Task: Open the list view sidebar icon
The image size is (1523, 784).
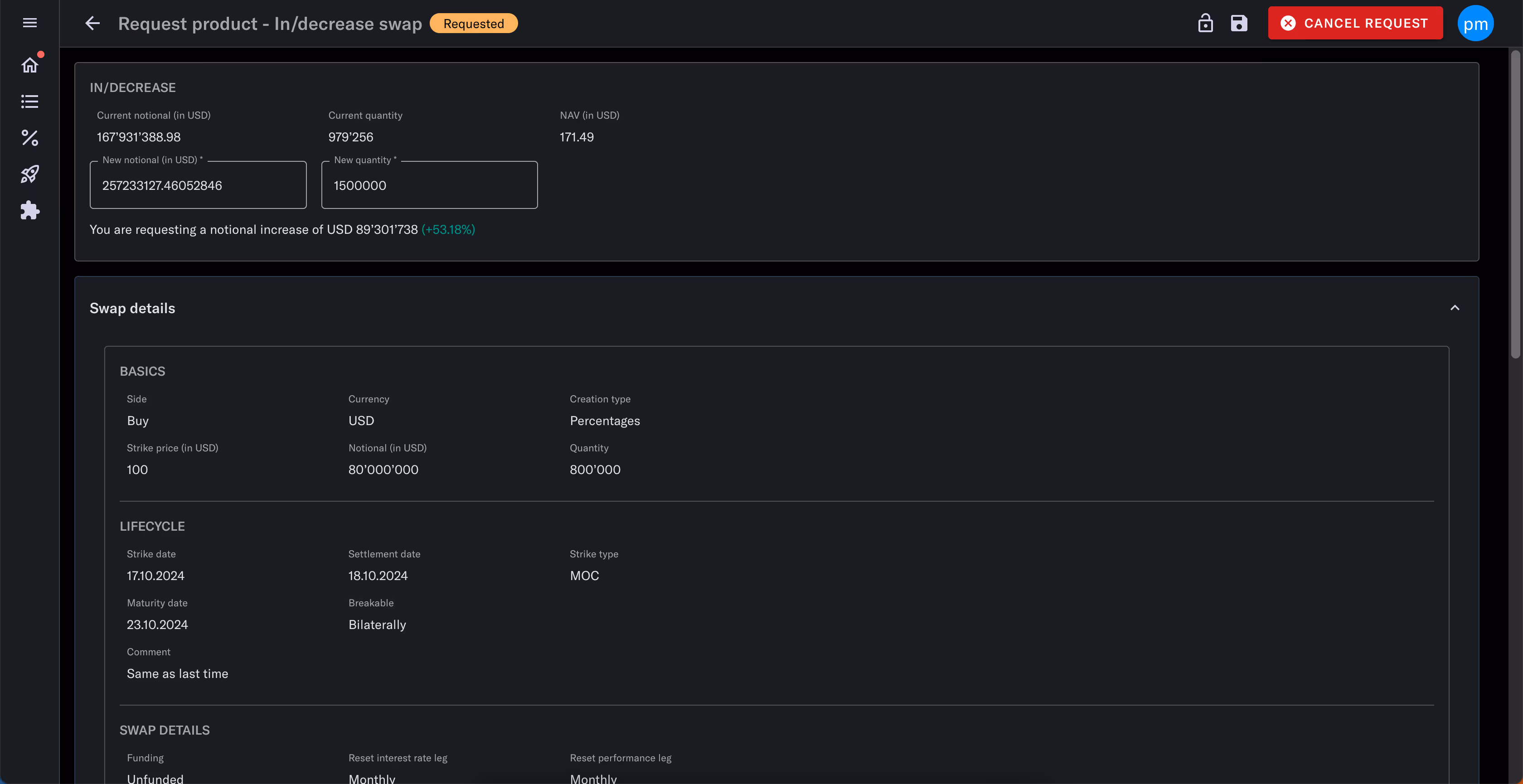Action: tap(29, 102)
